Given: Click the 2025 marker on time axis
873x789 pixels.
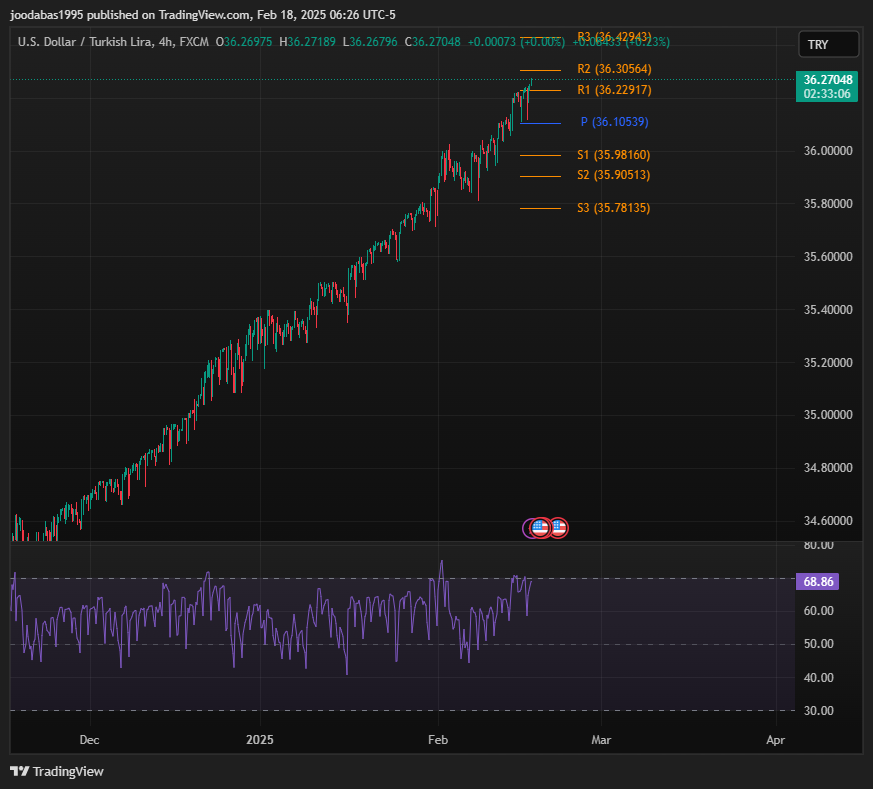Looking at the screenshot, I should point(260,741).
